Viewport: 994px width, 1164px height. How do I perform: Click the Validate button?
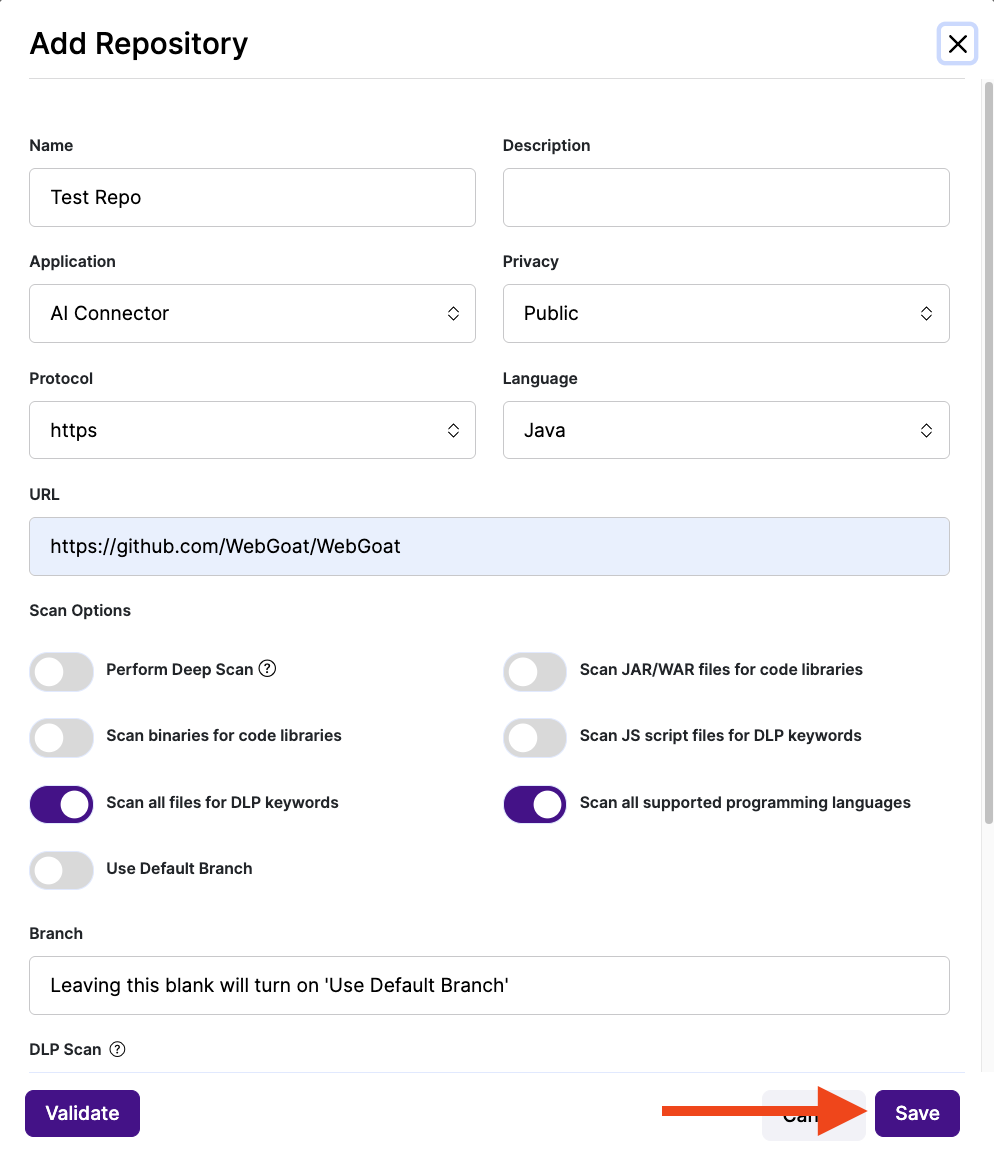(82, 1113)
